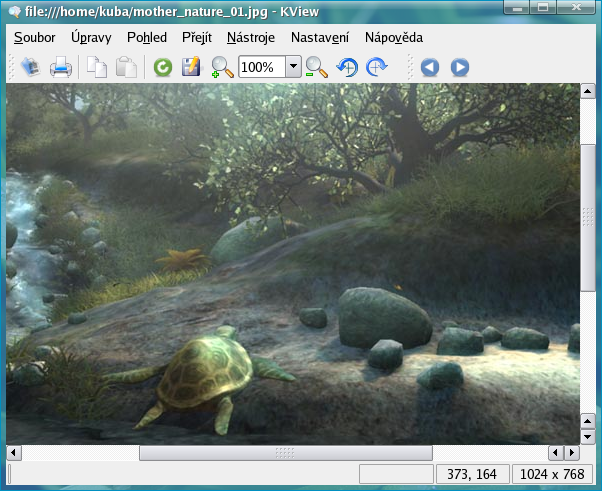This screenshot has height=491, width=602.
Task: Open the Nápověda menu
Action: pyautogui.click(x=394, y=38)
